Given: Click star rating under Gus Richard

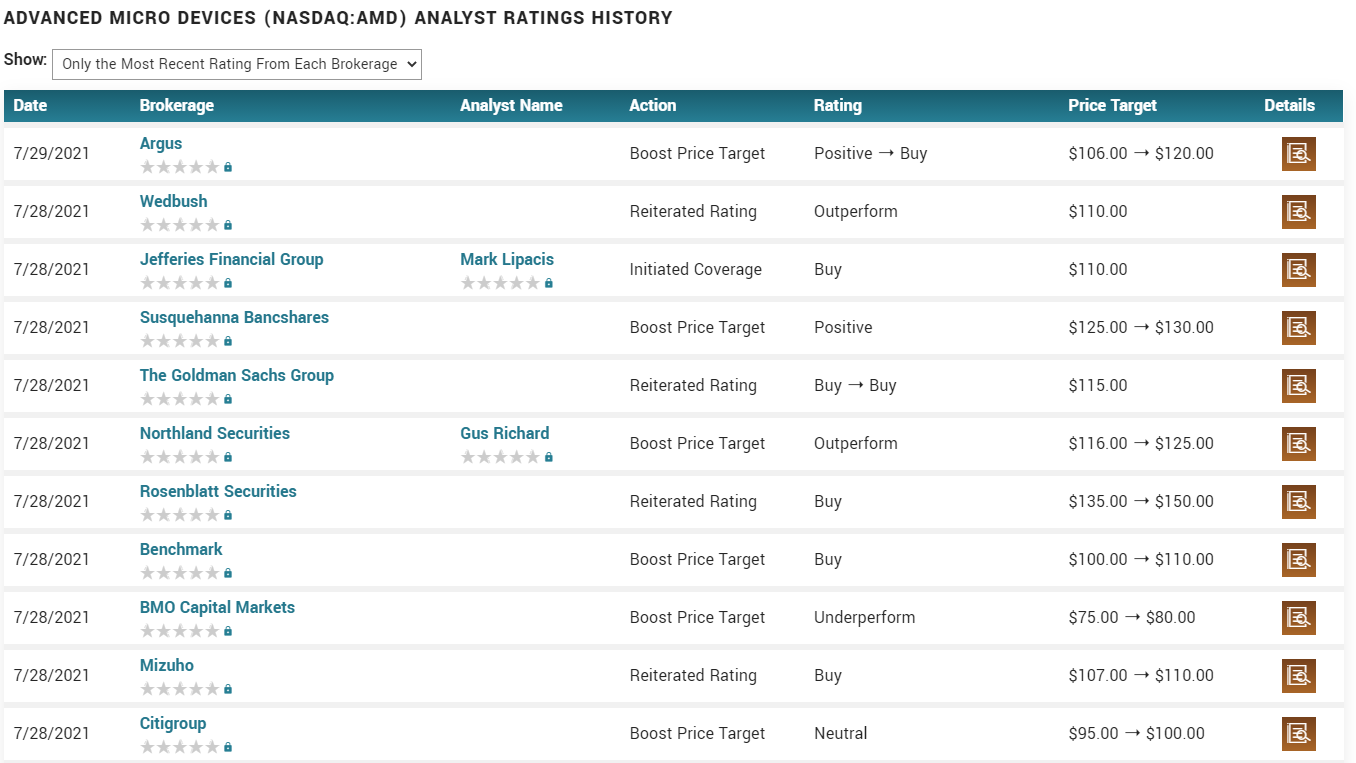Looking at the screenshot, I should tap(500, 457).
